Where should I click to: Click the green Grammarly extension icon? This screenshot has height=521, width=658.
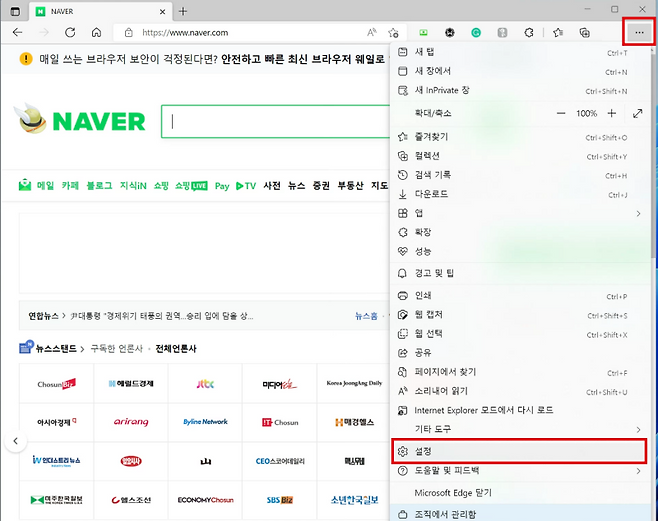[476, 32]
